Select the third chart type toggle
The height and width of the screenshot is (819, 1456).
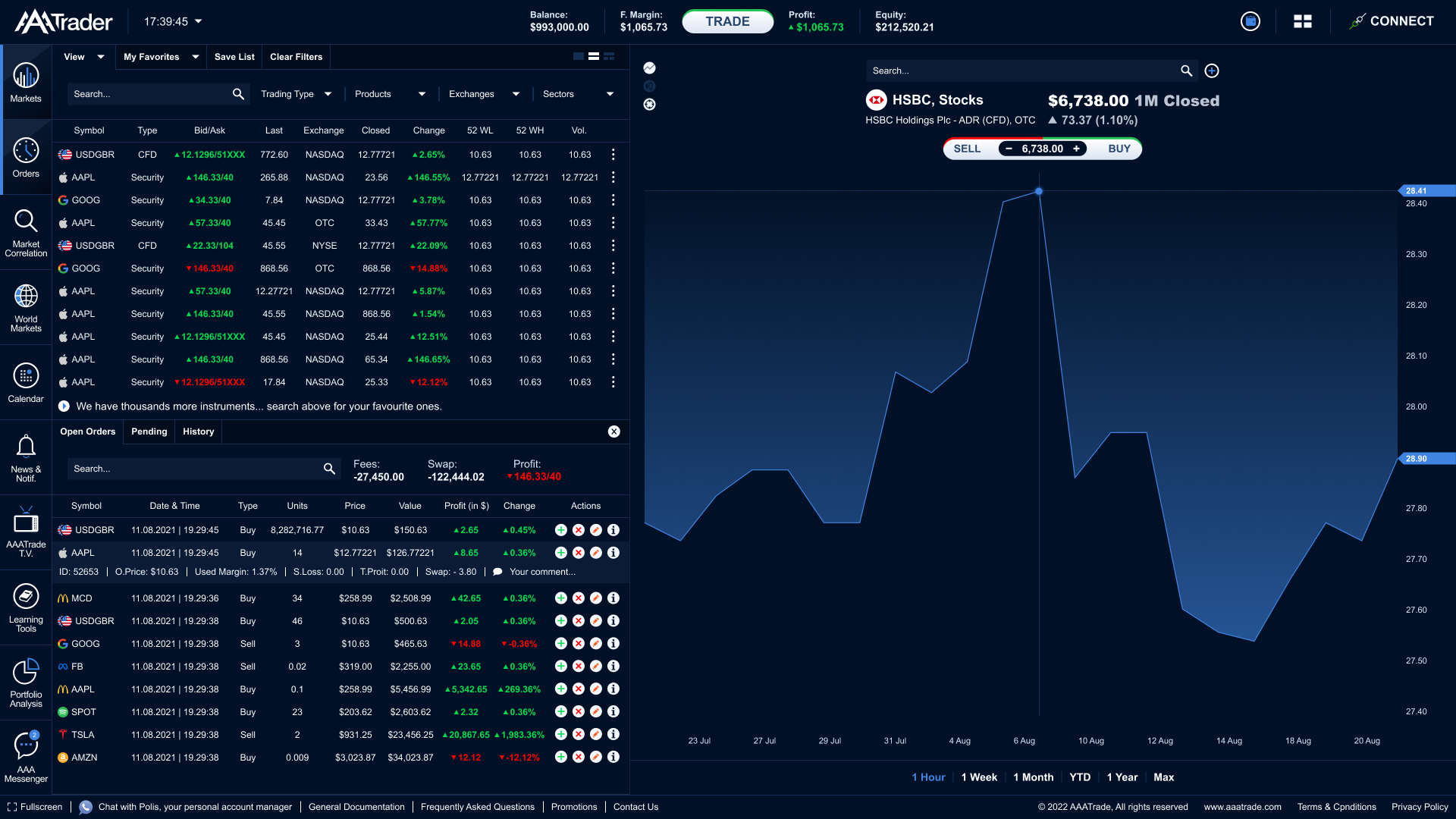[650, 105]
